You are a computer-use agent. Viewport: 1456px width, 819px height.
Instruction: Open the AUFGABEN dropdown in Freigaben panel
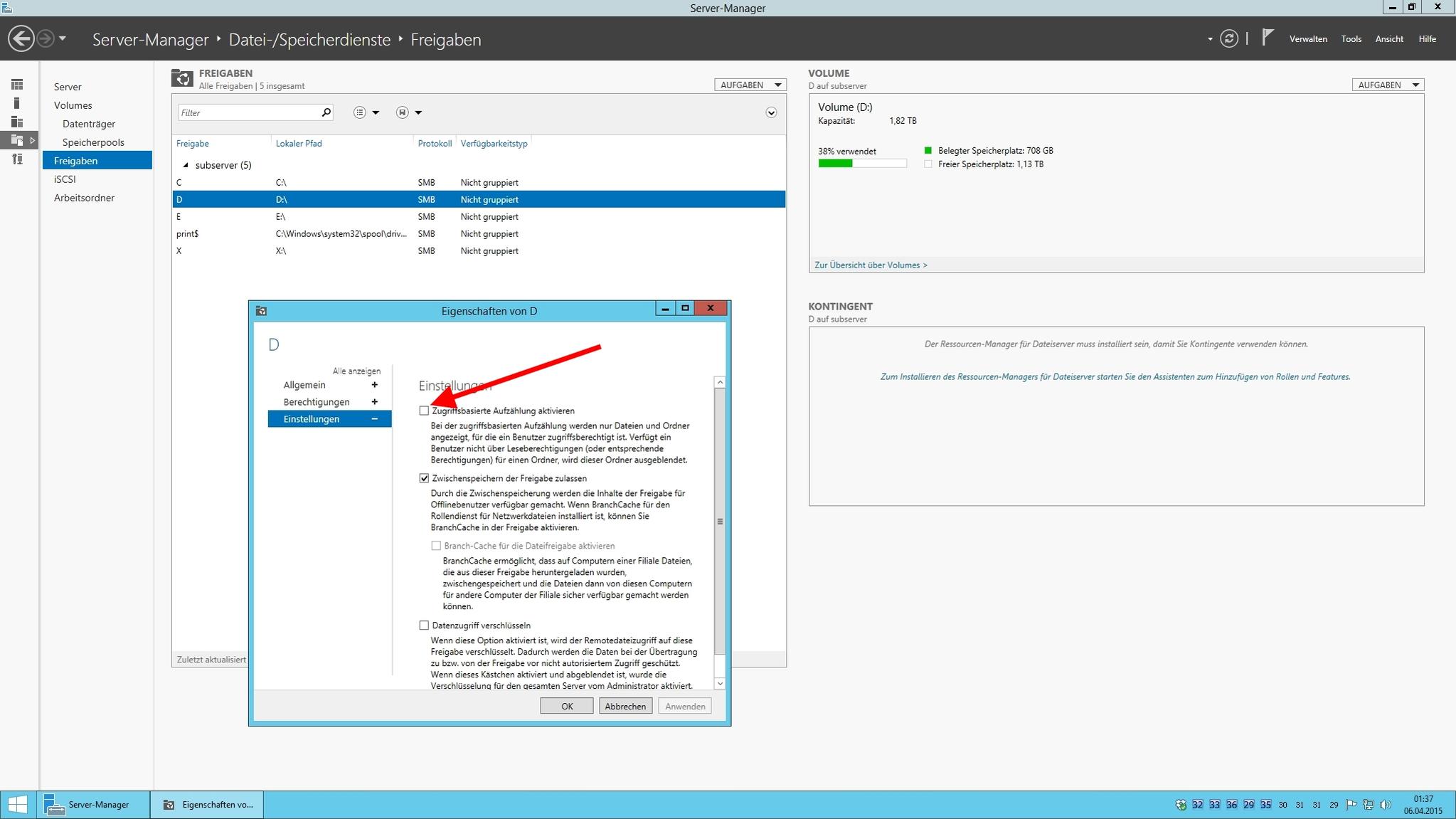pyautogui.click(x=750, y=85)
